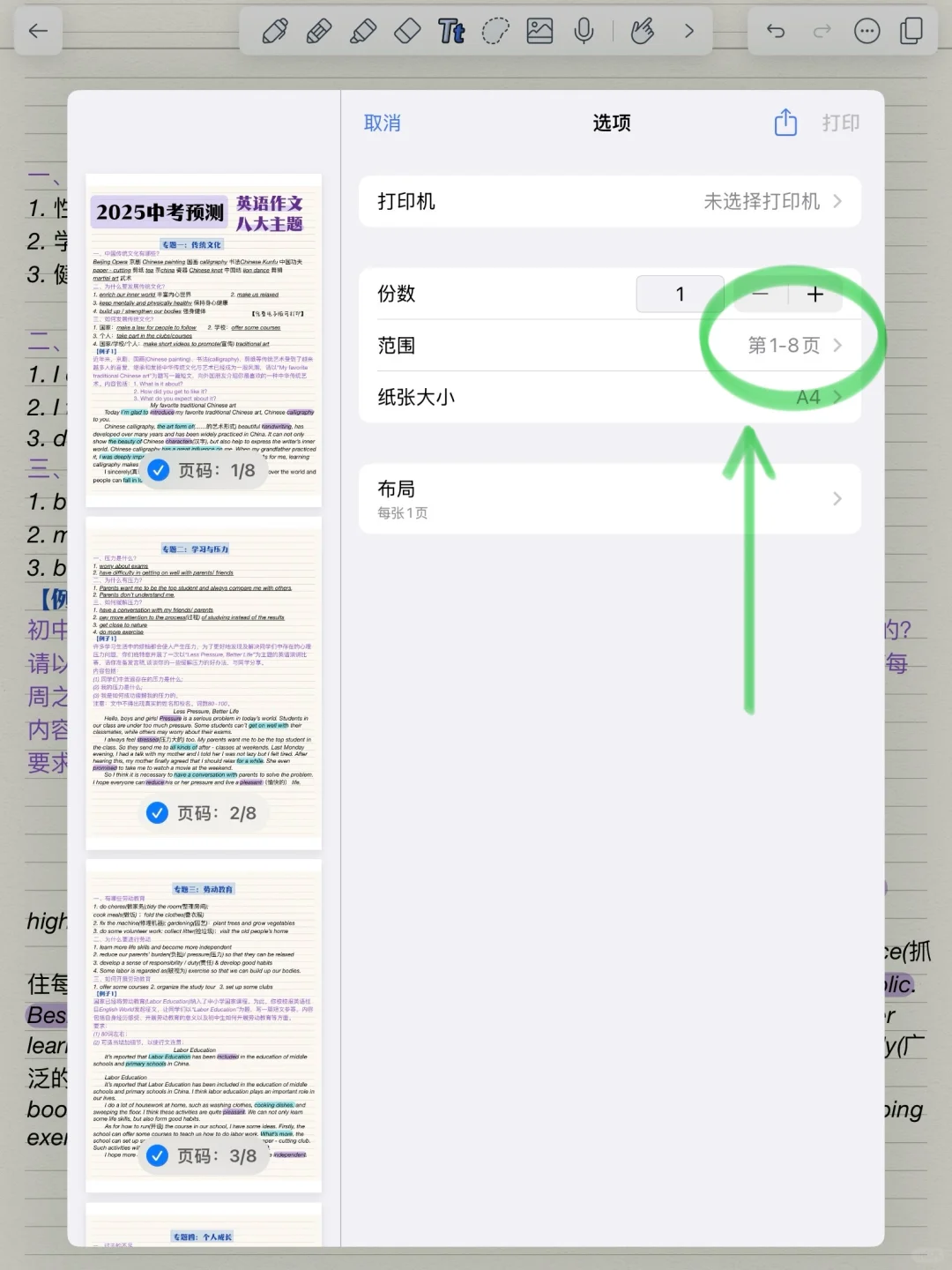
Task: Select the 专题二 学习与压力 page thumbnail
Action: [204, 684]
